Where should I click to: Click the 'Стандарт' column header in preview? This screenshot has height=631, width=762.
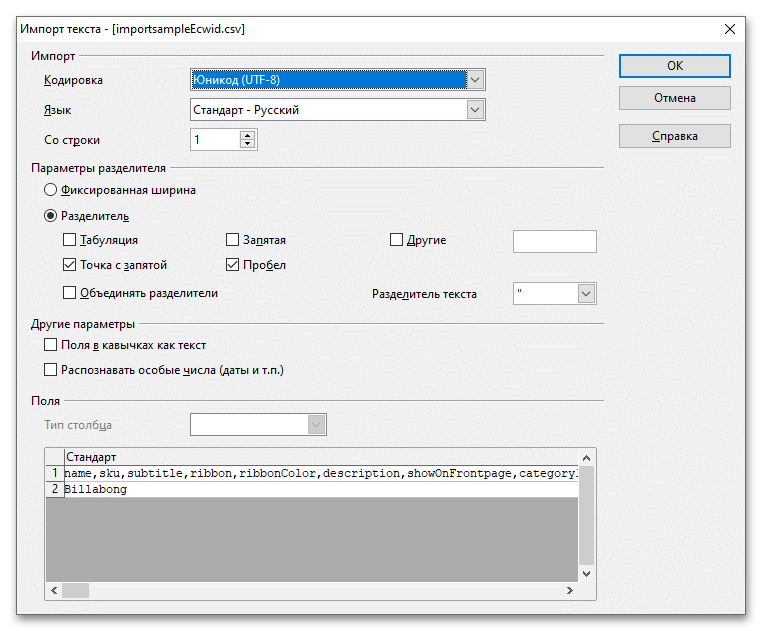click(x=90, y=457)
